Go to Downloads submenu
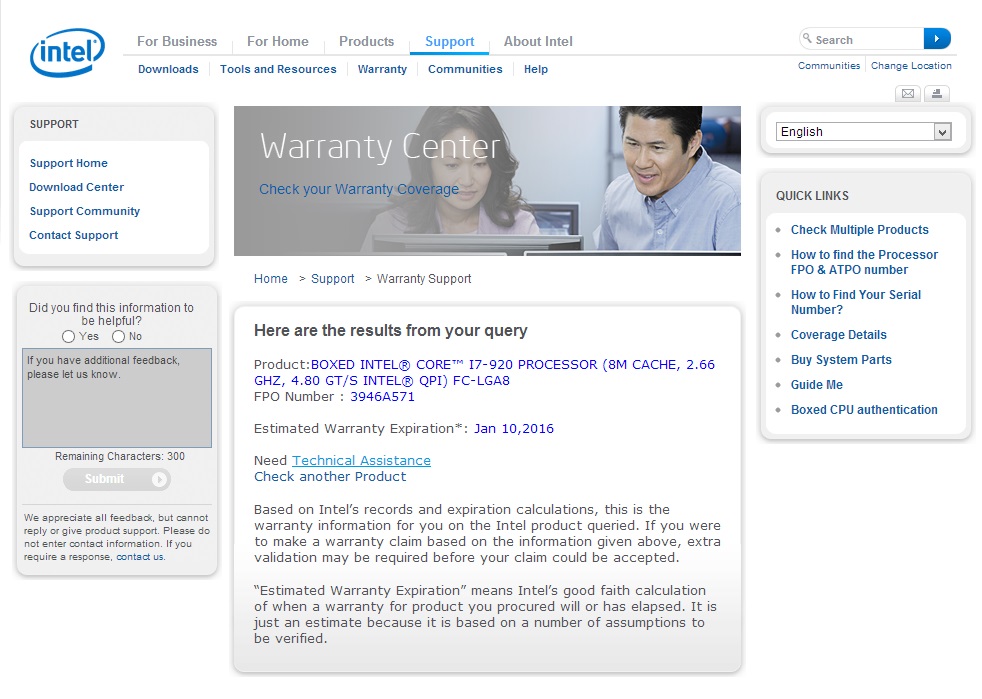982x699 pixels. [168, 69]
